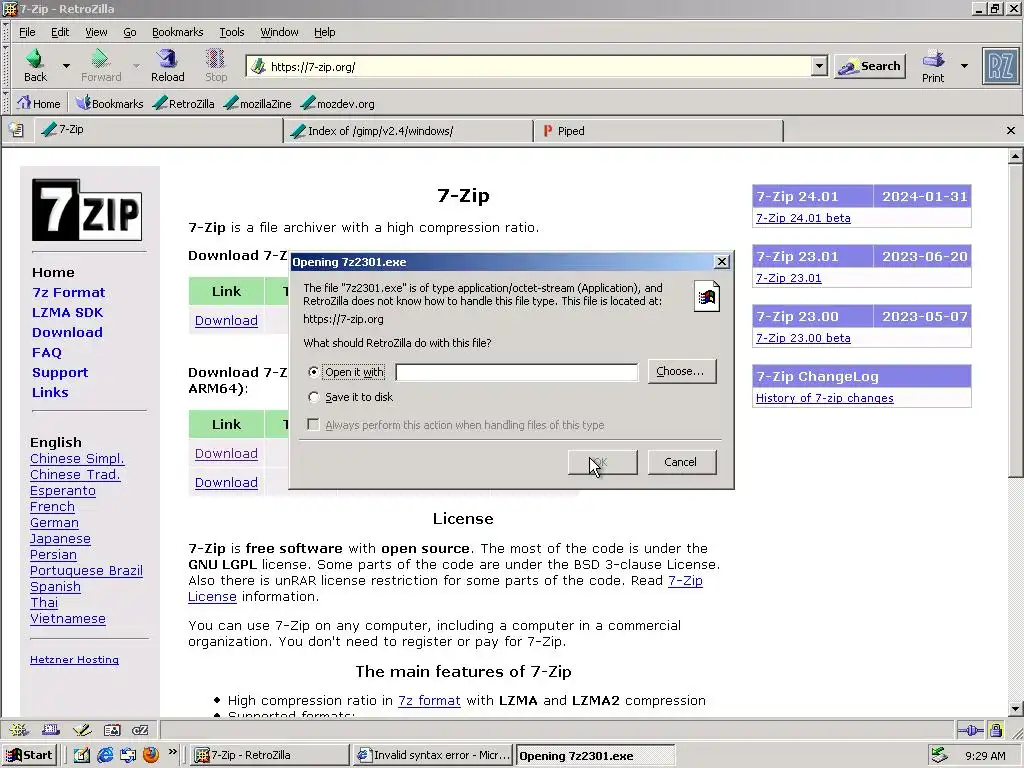1024x768 pixels.
Task: Click the Navigator icon in status bar
Action: [x=19, y=729]
